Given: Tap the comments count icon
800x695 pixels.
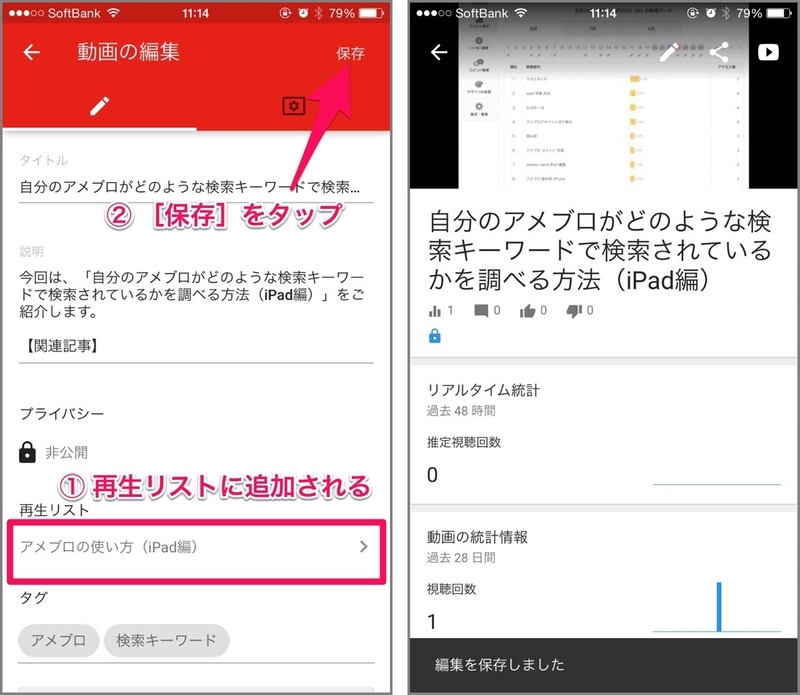Looking at the screenshot, I should pyautogui.click(x=481, y=311).
